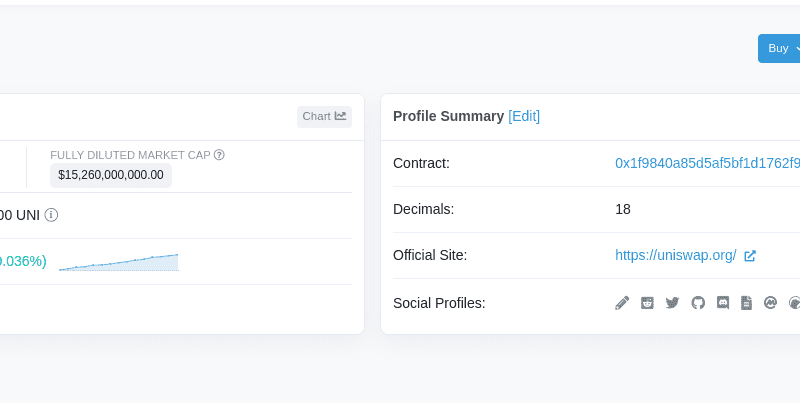Click the Chart button
The image size is (800, 403).
point(324,116)
